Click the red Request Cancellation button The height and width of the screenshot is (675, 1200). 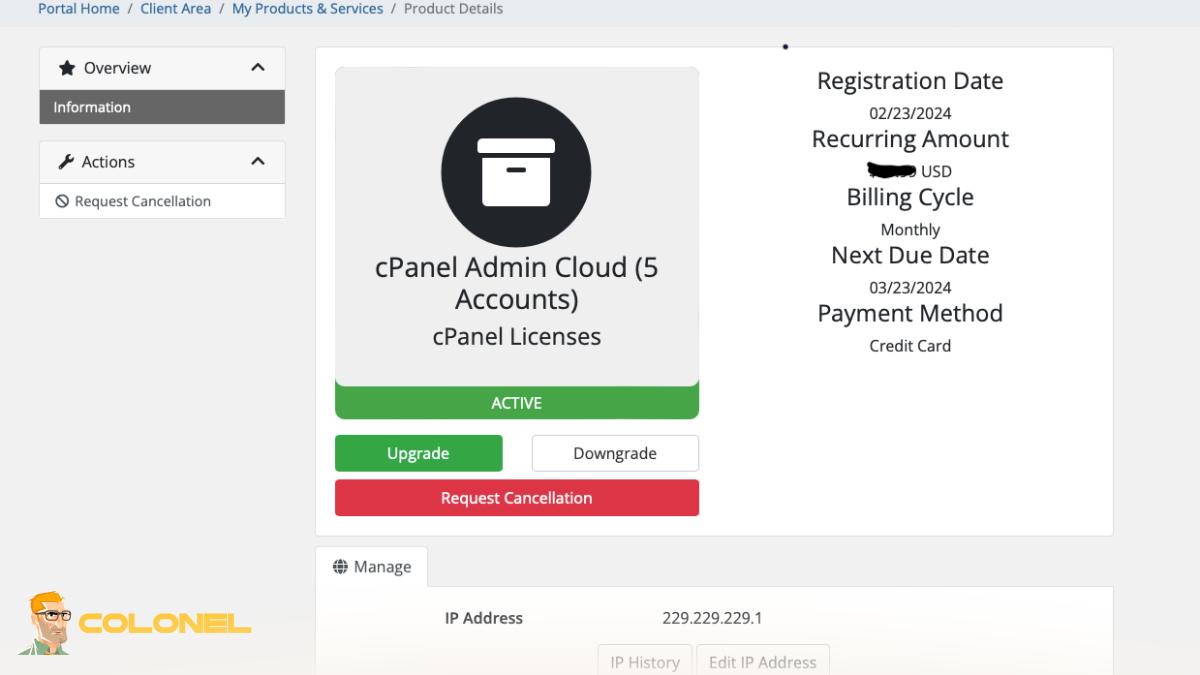tap(516, 498)
